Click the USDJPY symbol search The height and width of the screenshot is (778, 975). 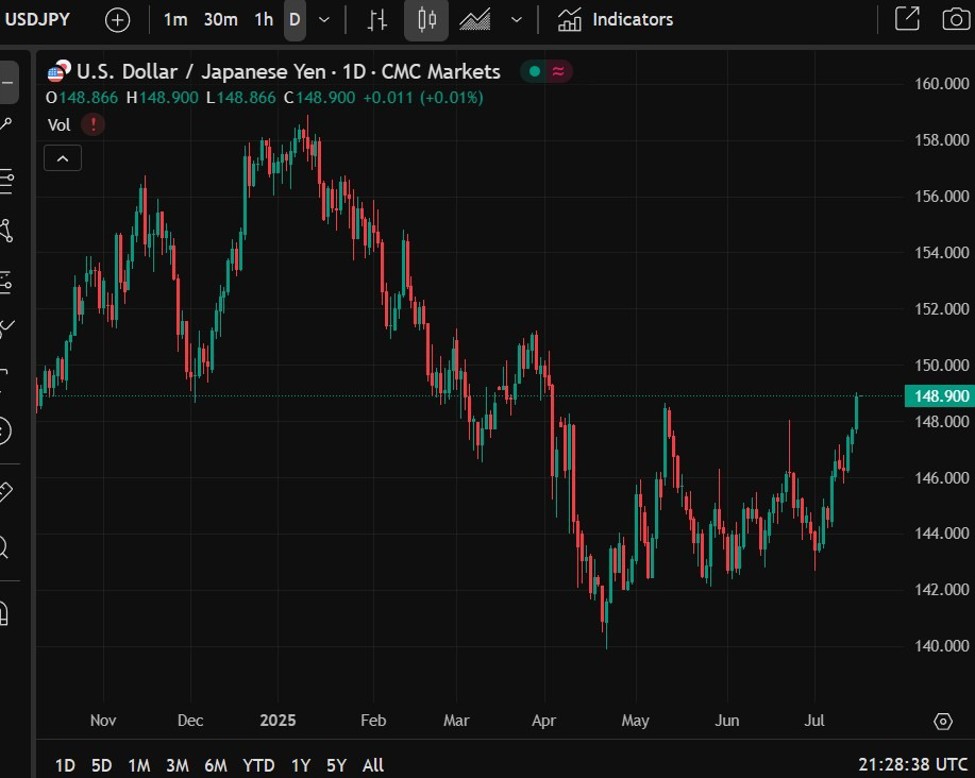pos(37,19)
